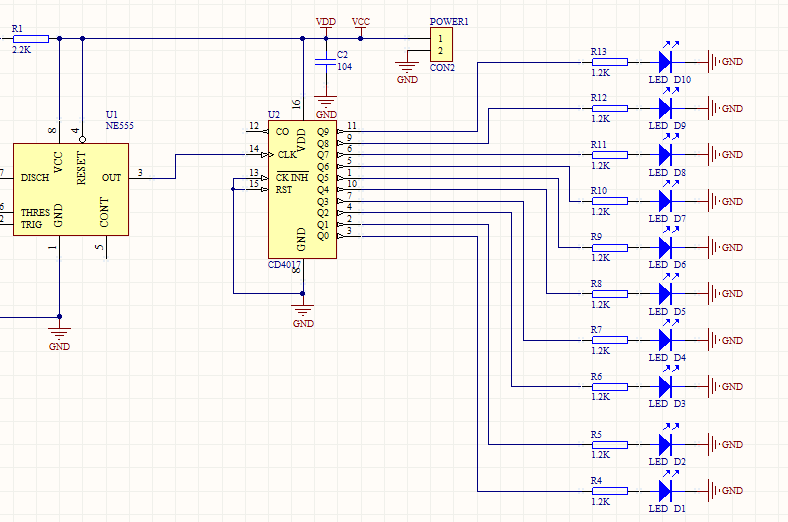Click the RESET pin label on NE555
The height and width of the screenshot is (522, 788).
point(81,168)
